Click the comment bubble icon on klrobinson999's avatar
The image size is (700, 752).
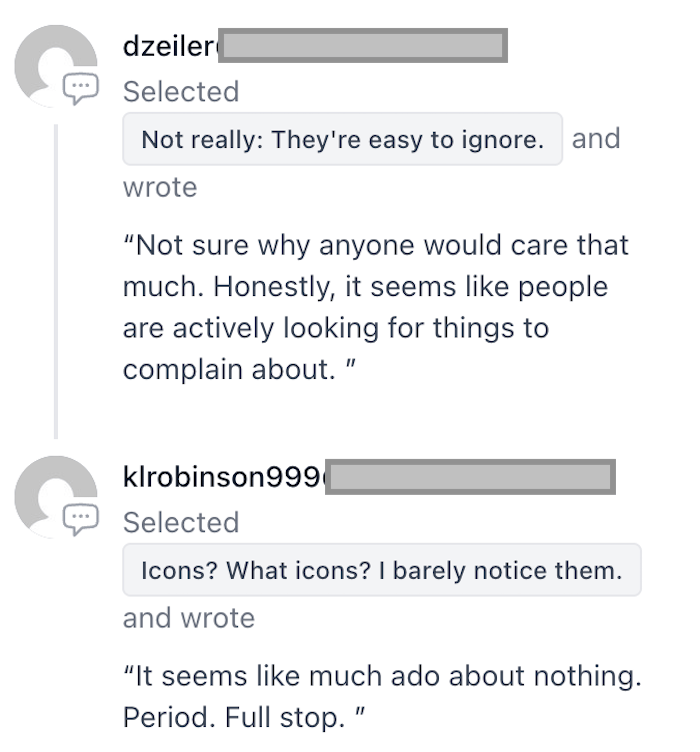tap(81, 518)
